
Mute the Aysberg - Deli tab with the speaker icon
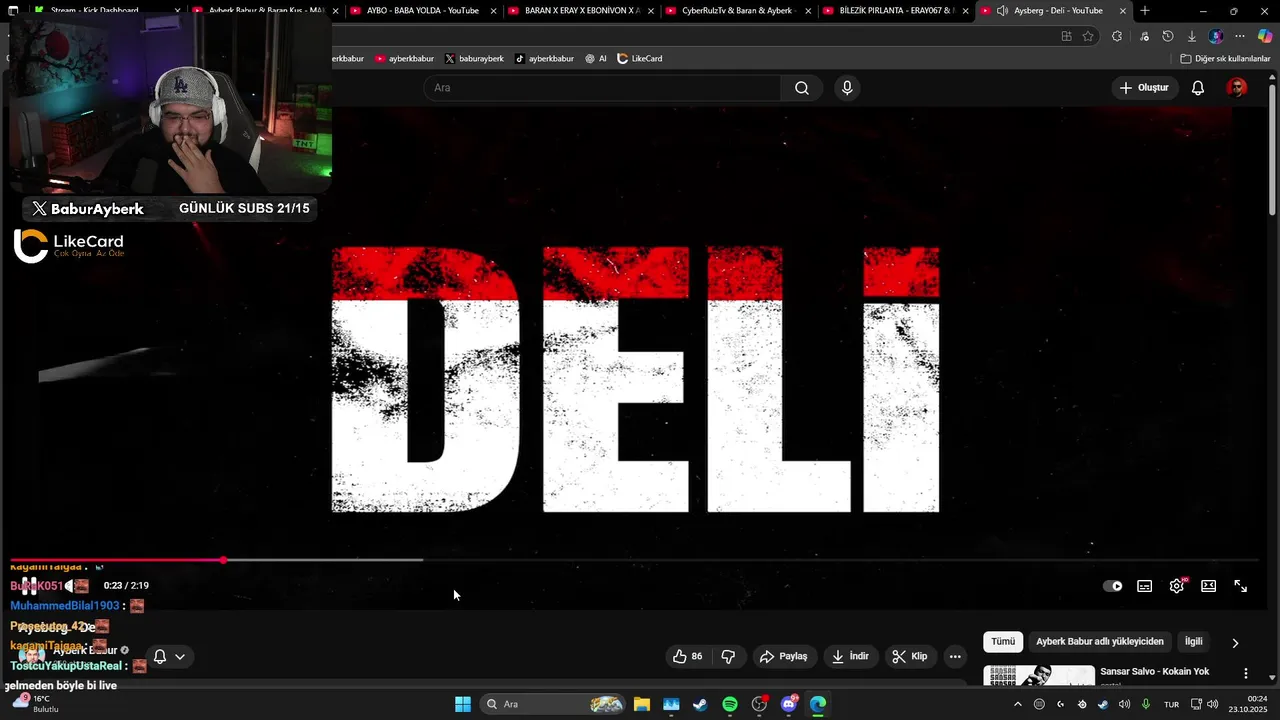click(1002, 11)
